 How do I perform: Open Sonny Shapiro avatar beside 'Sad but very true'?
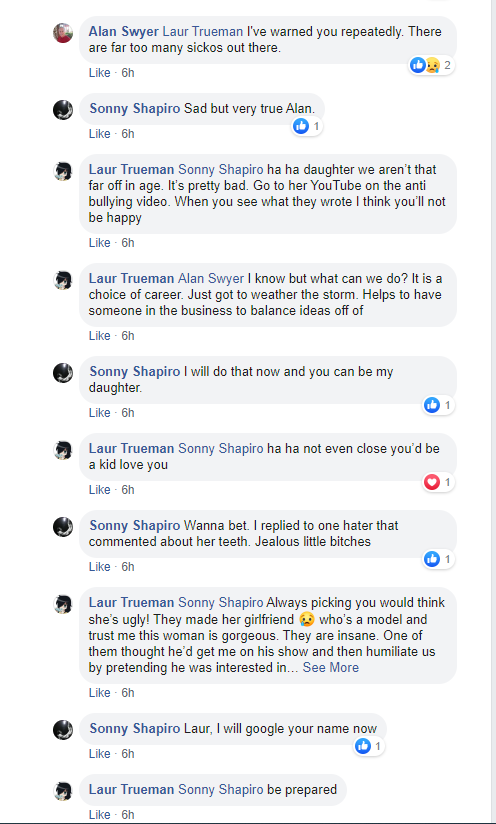click(x=63, y=110)
